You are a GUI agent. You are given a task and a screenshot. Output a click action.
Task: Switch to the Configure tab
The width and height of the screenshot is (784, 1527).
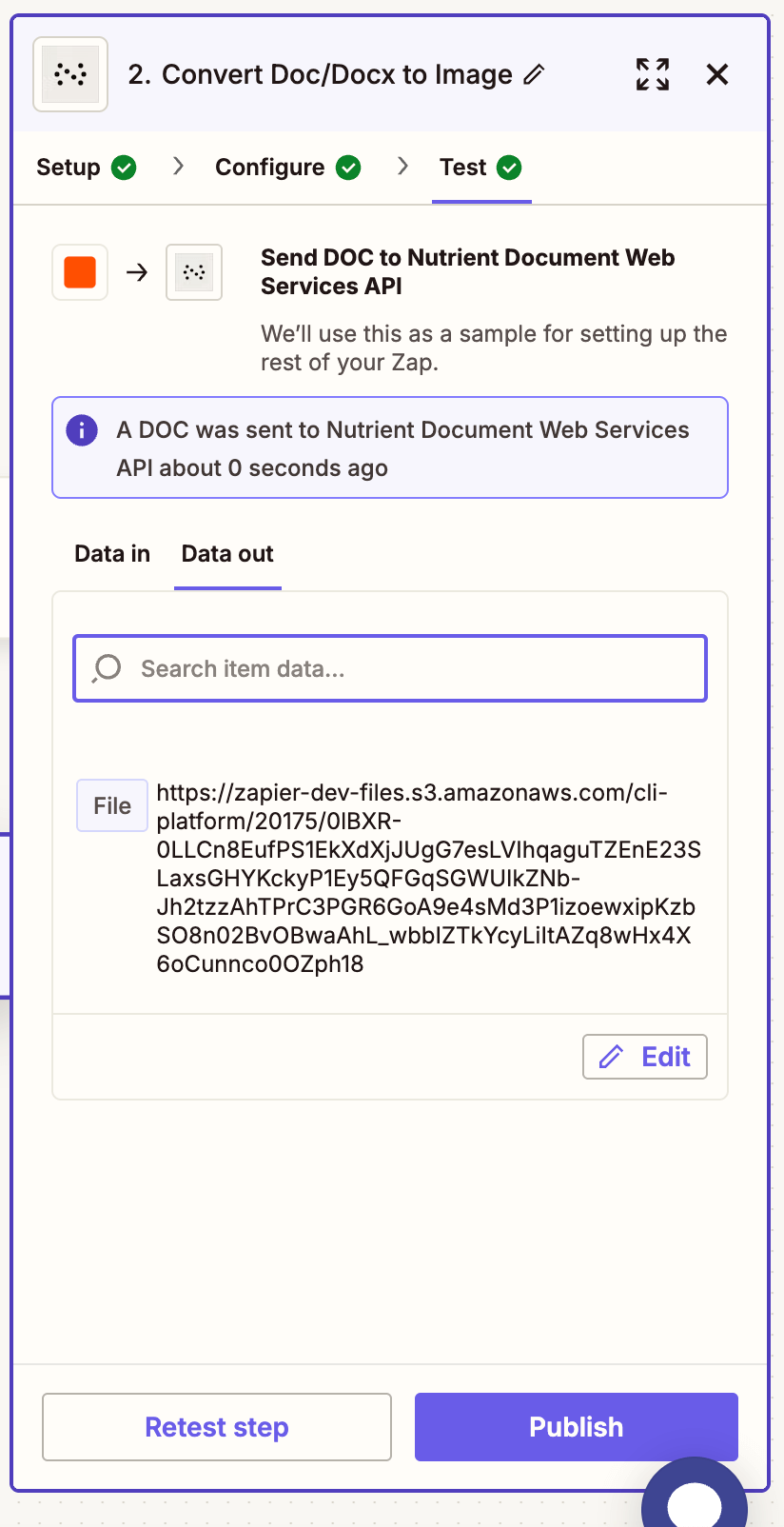click(270, 168)
